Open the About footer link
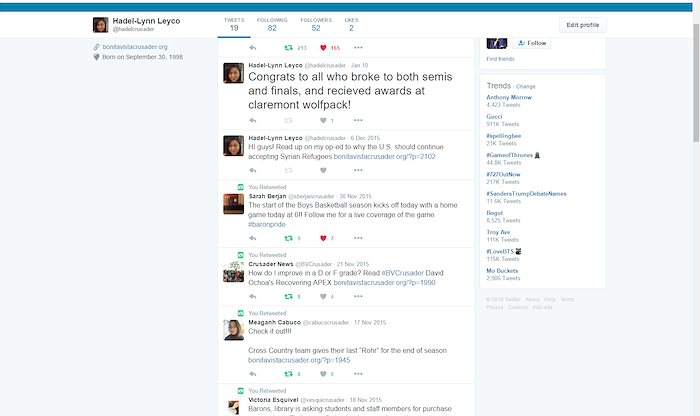Viewport: 700px width, 416px height. [x=532, y=300]
